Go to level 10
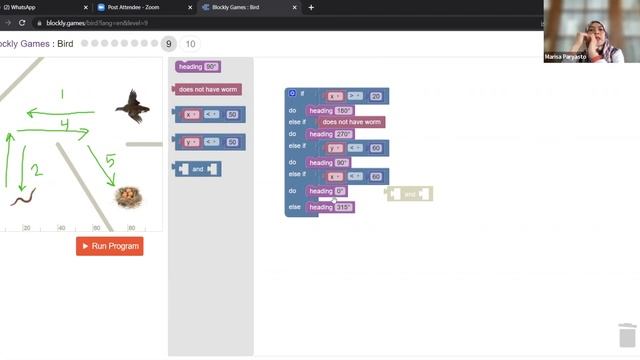 (190, 44)
